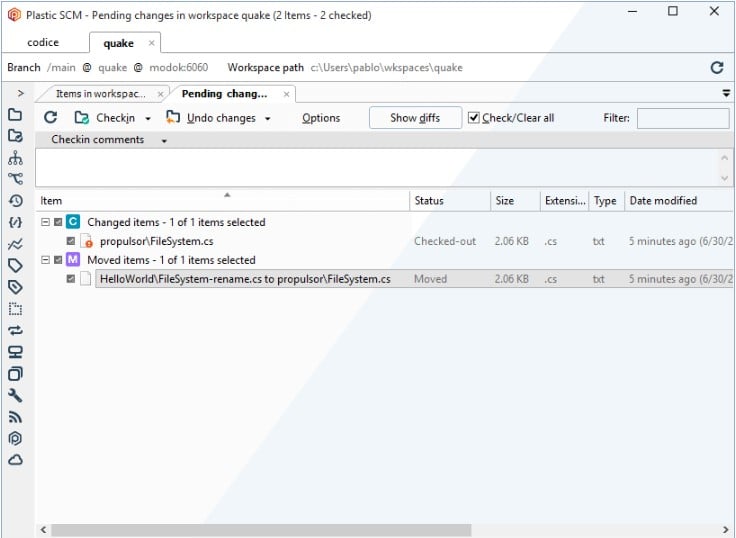Open the code review braces icon

[x=15, y=222]
